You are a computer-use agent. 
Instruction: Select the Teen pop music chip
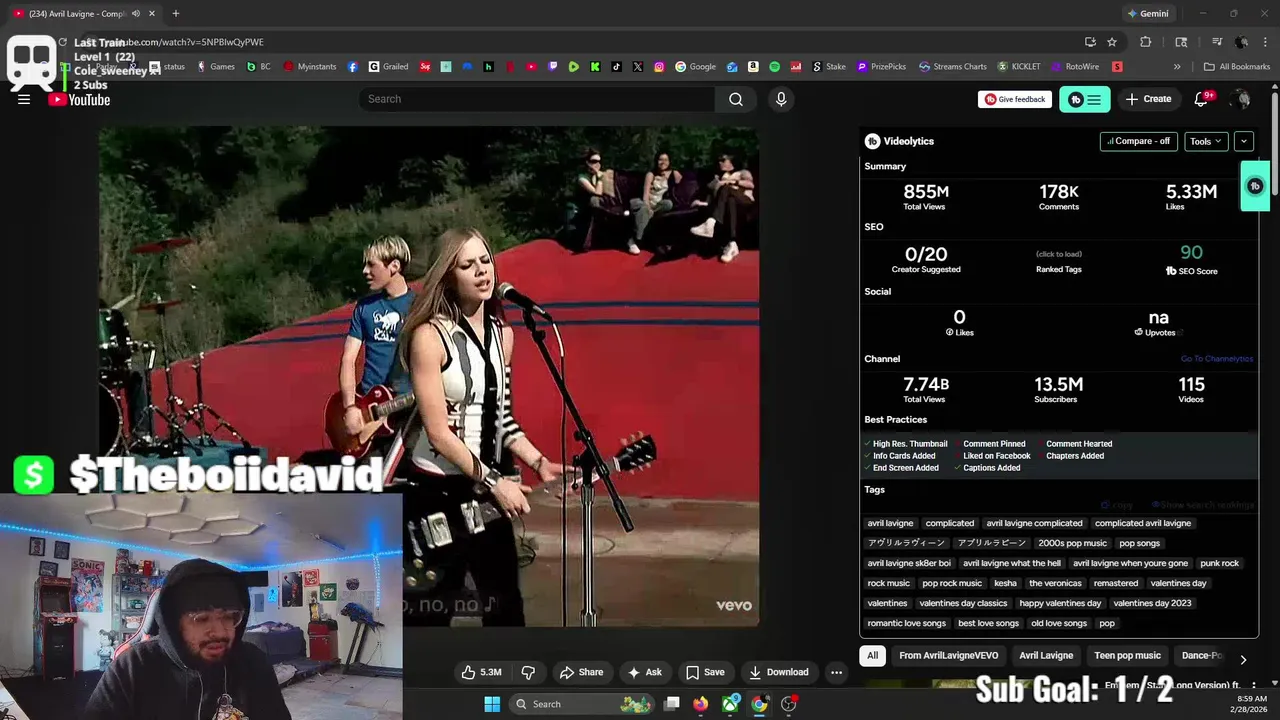tap(1127, 656)
